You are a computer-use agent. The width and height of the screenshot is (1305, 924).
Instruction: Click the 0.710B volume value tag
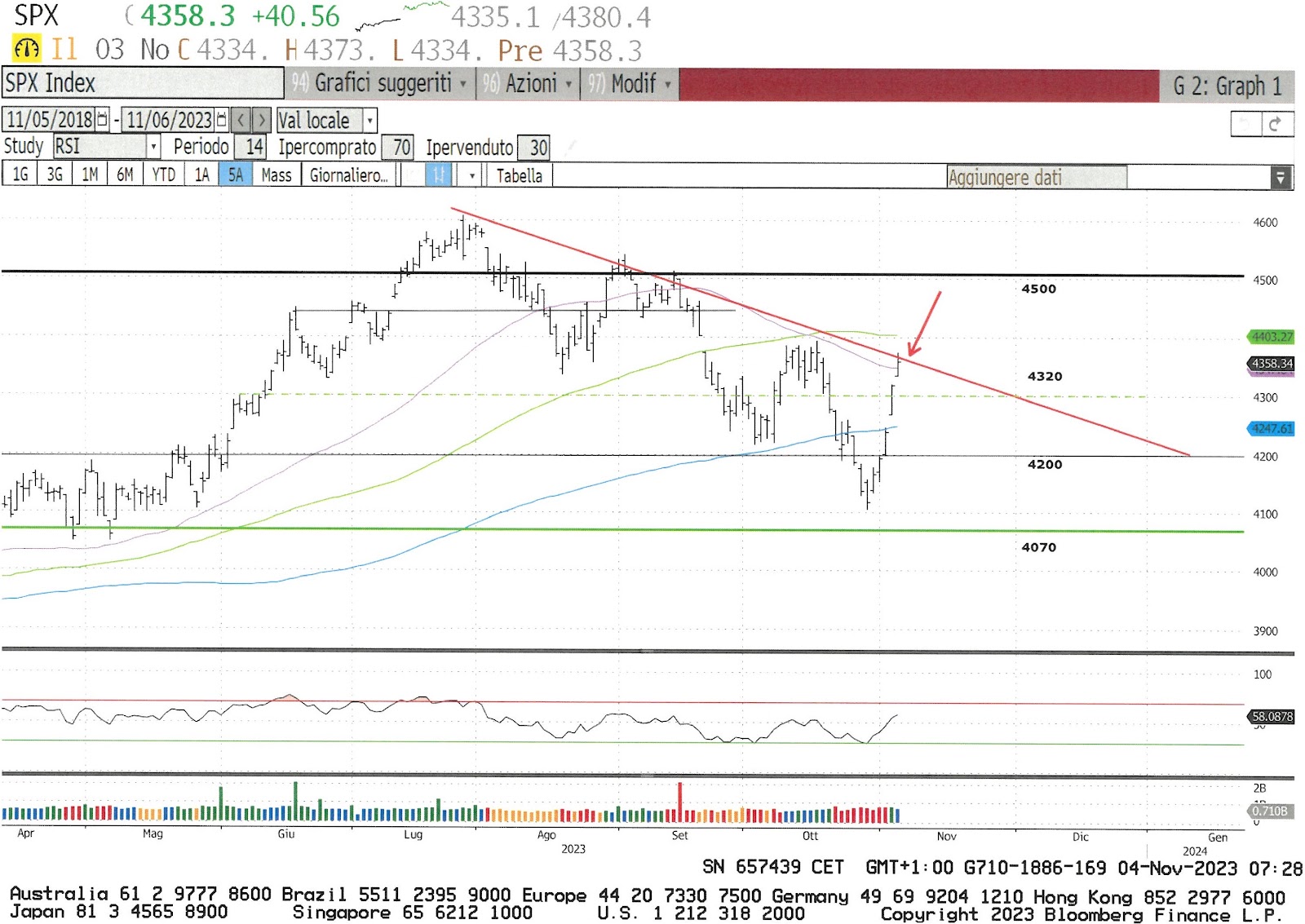1270,811
